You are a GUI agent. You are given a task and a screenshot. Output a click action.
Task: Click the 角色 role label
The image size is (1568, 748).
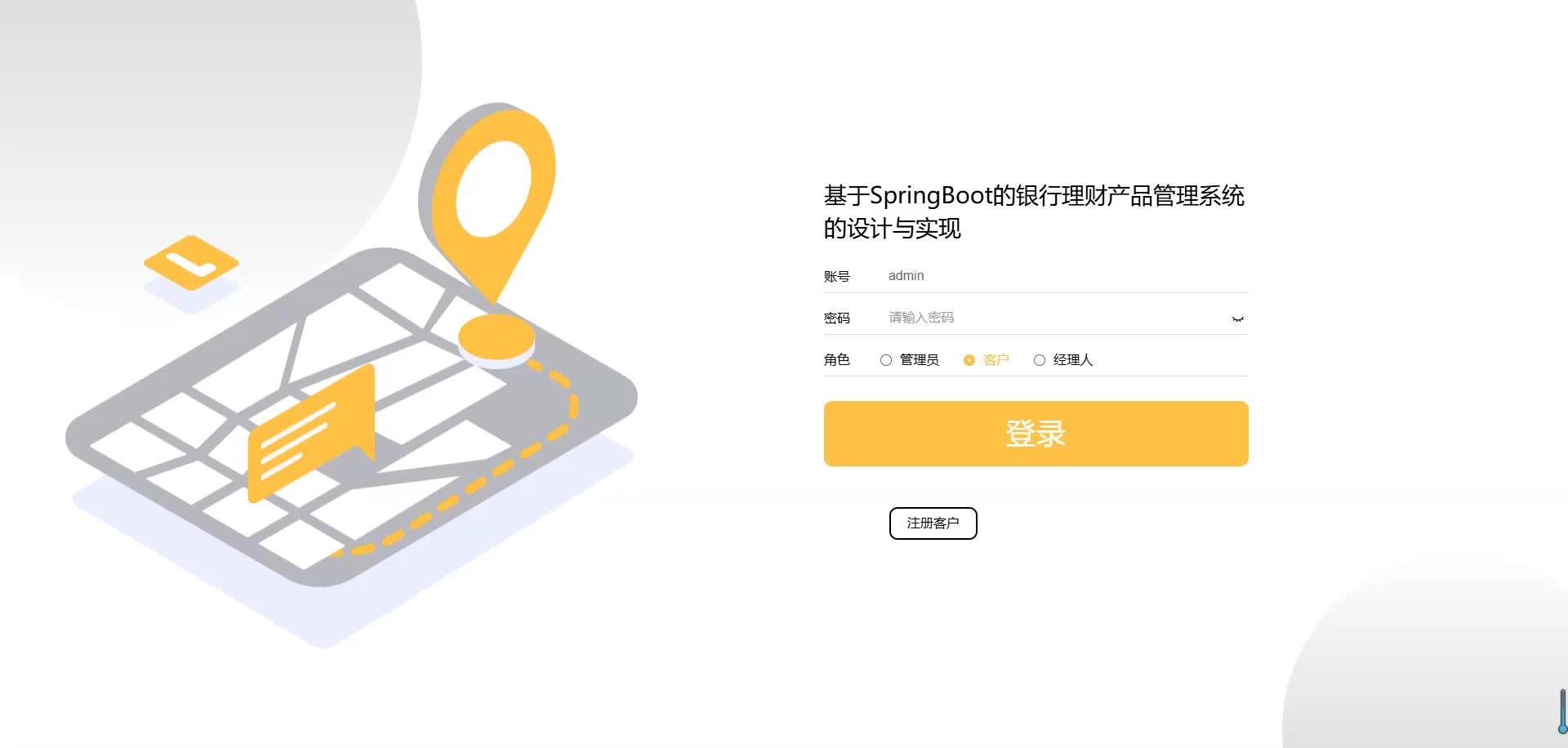pos(837,360)
